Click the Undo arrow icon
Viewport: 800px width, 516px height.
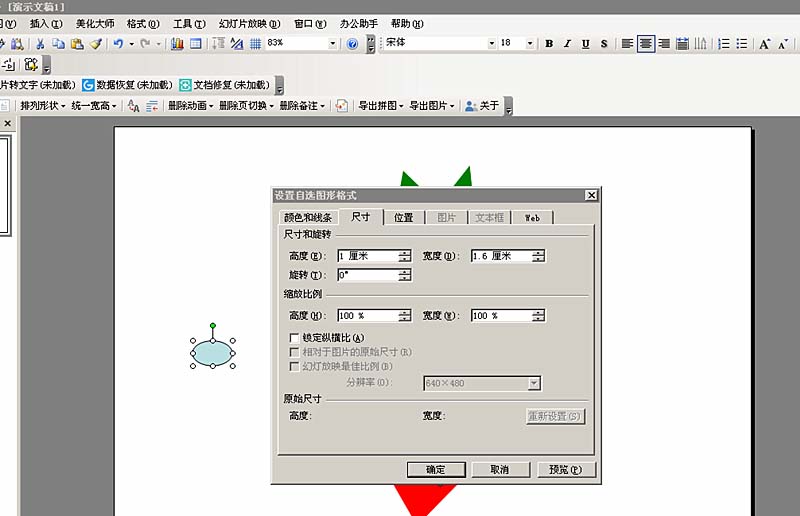118,44
